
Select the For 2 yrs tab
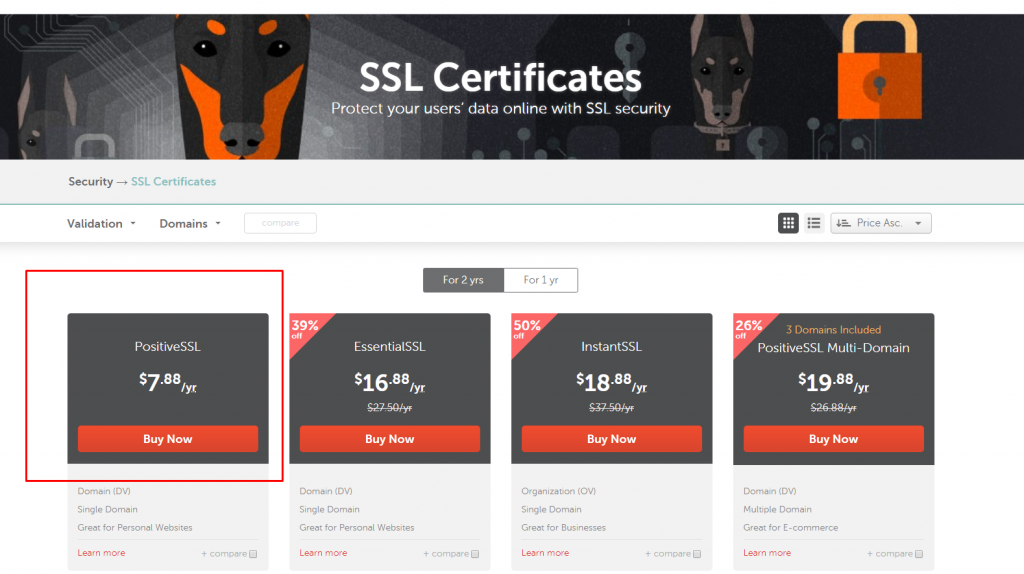(x=463, y=280)
